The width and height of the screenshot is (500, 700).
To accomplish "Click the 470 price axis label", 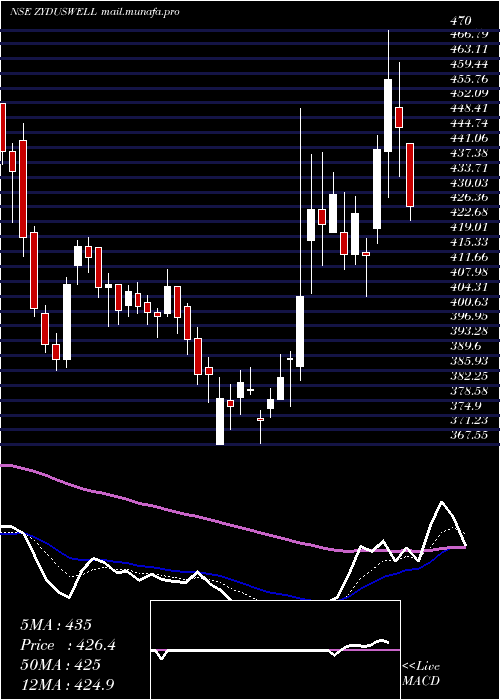I will click(x=461, y=21).
